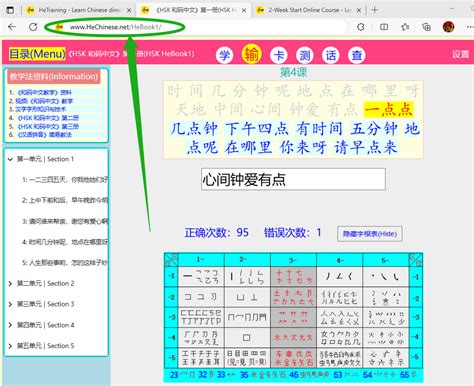
Task: Click column header 4- of stroke table
Action: coord(339,259)
